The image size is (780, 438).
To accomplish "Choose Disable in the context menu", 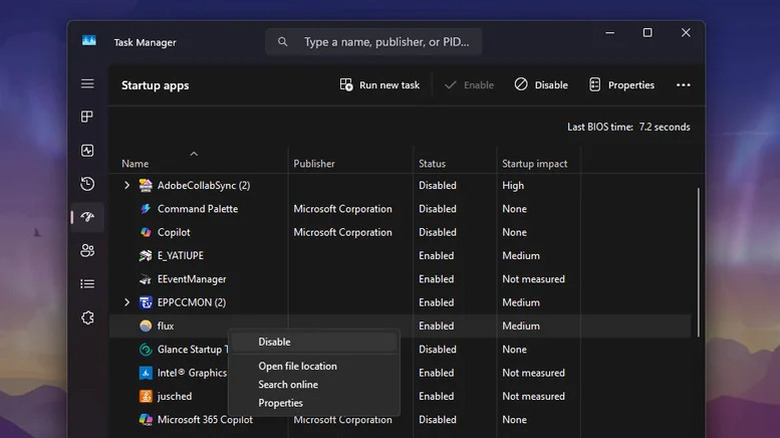I will pyautogui.click(x=275, y=342).
